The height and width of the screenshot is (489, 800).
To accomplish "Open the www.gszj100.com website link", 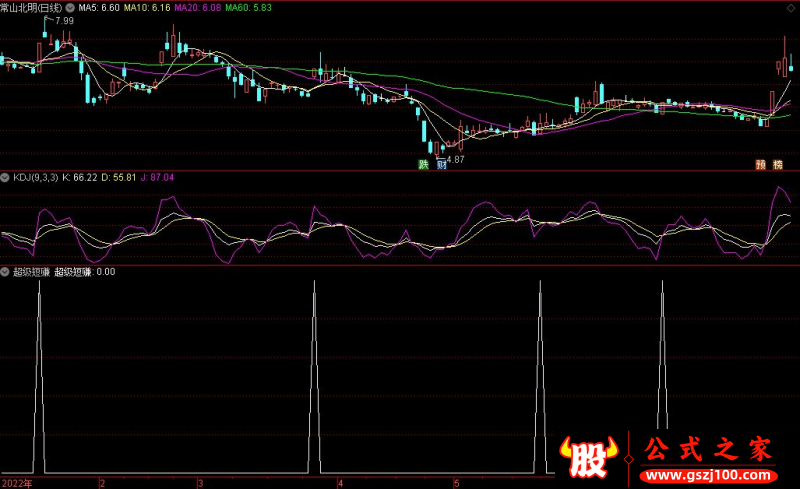I will 708,476.
